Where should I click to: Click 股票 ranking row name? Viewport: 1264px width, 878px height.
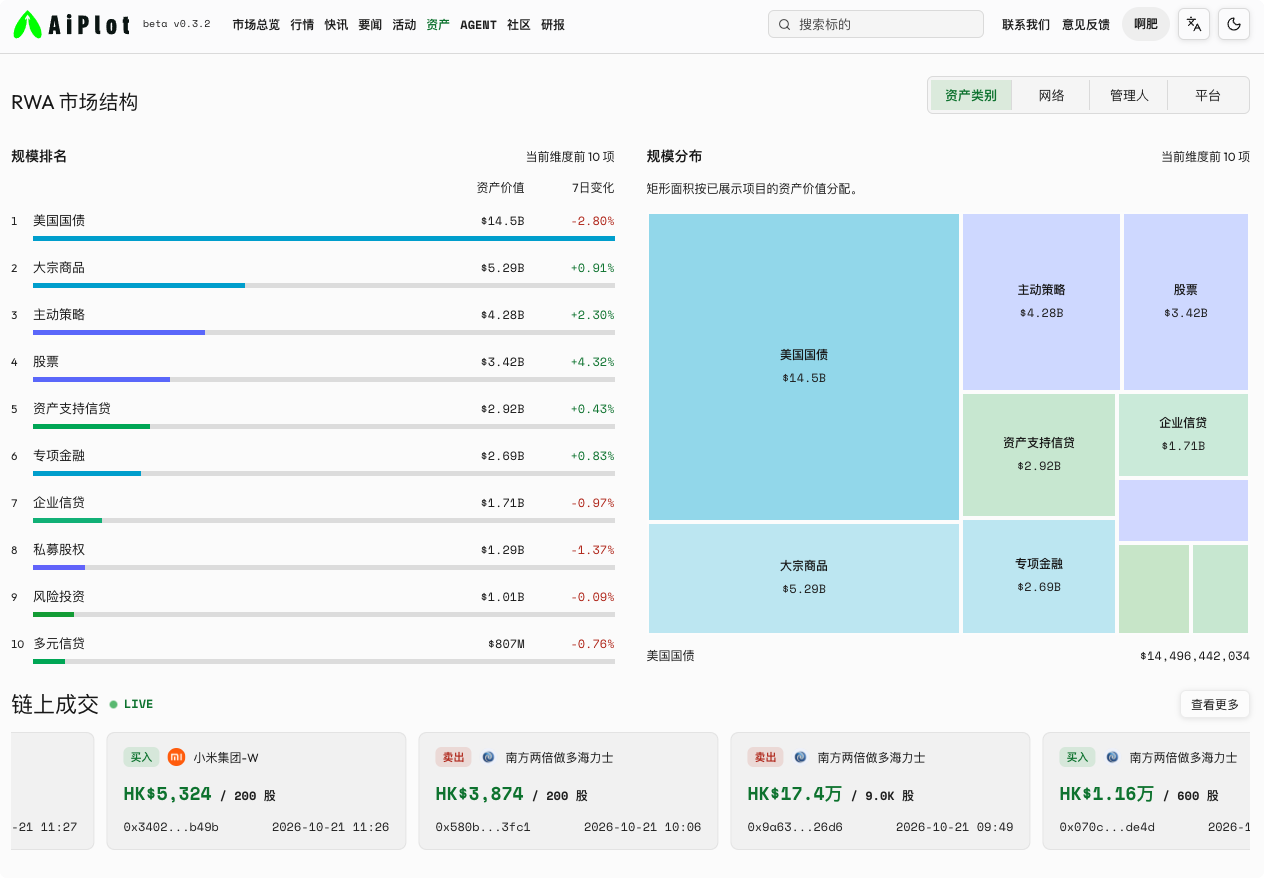click(46, 361)
